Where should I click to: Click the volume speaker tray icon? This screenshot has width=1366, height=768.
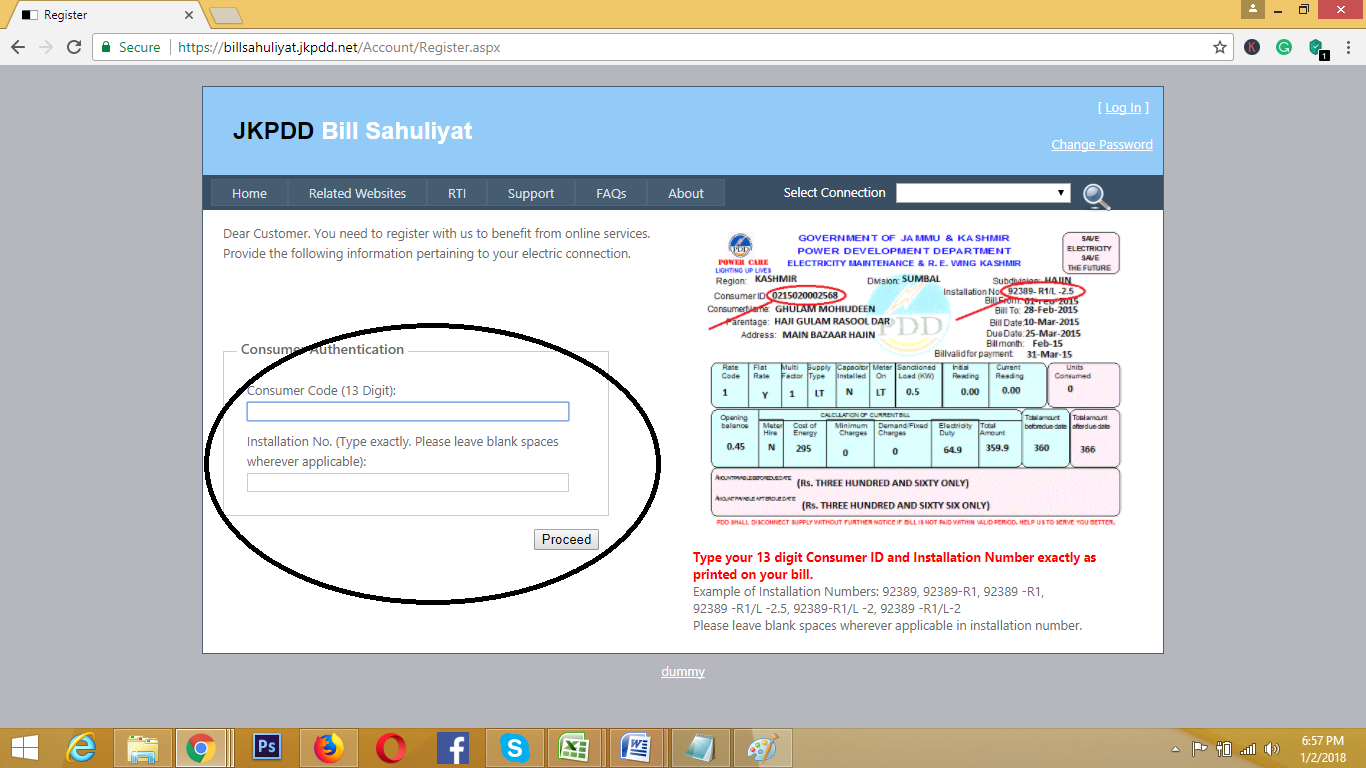tap(1272, 748)
